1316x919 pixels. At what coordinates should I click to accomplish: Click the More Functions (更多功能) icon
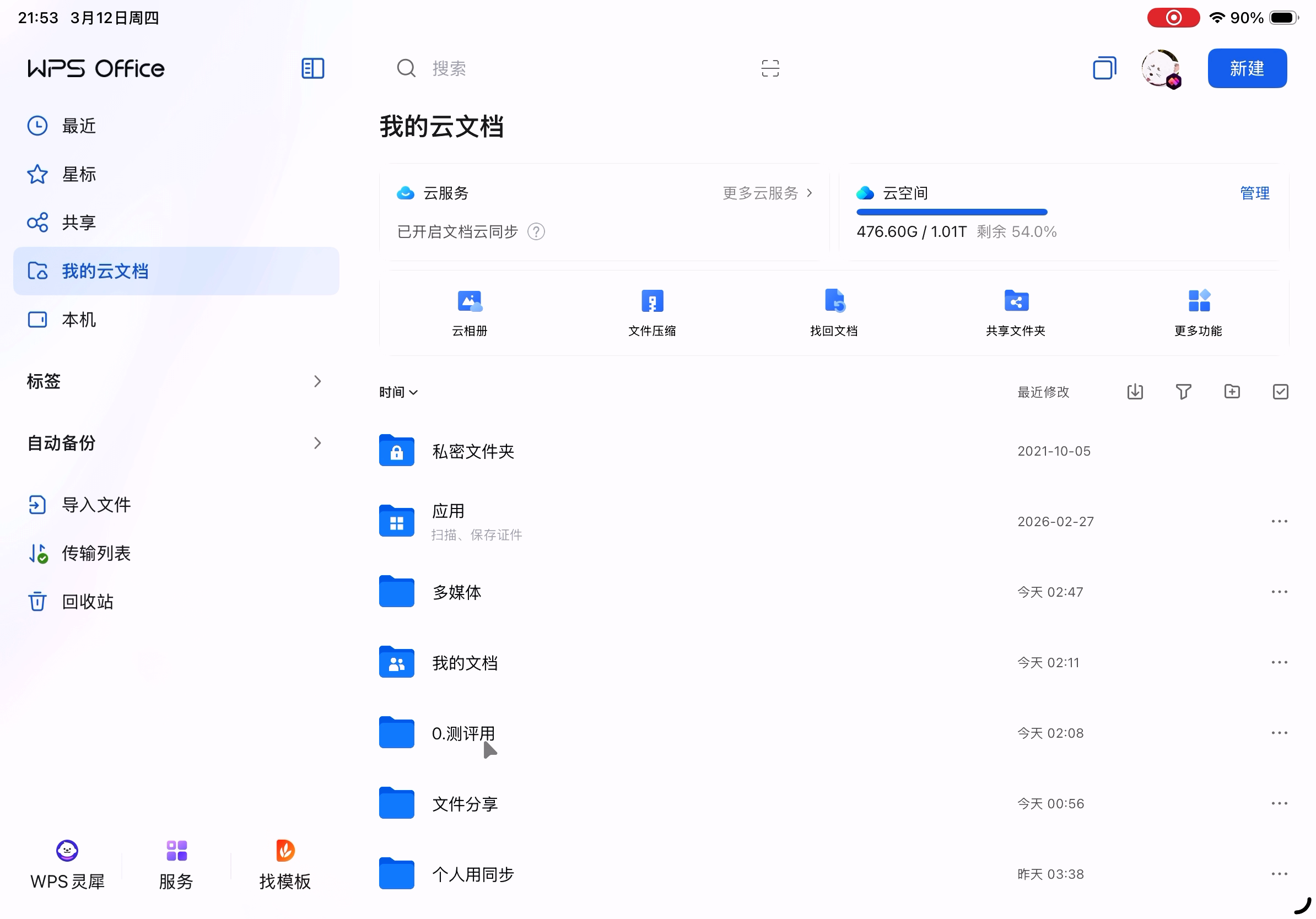pos(1198,301)
